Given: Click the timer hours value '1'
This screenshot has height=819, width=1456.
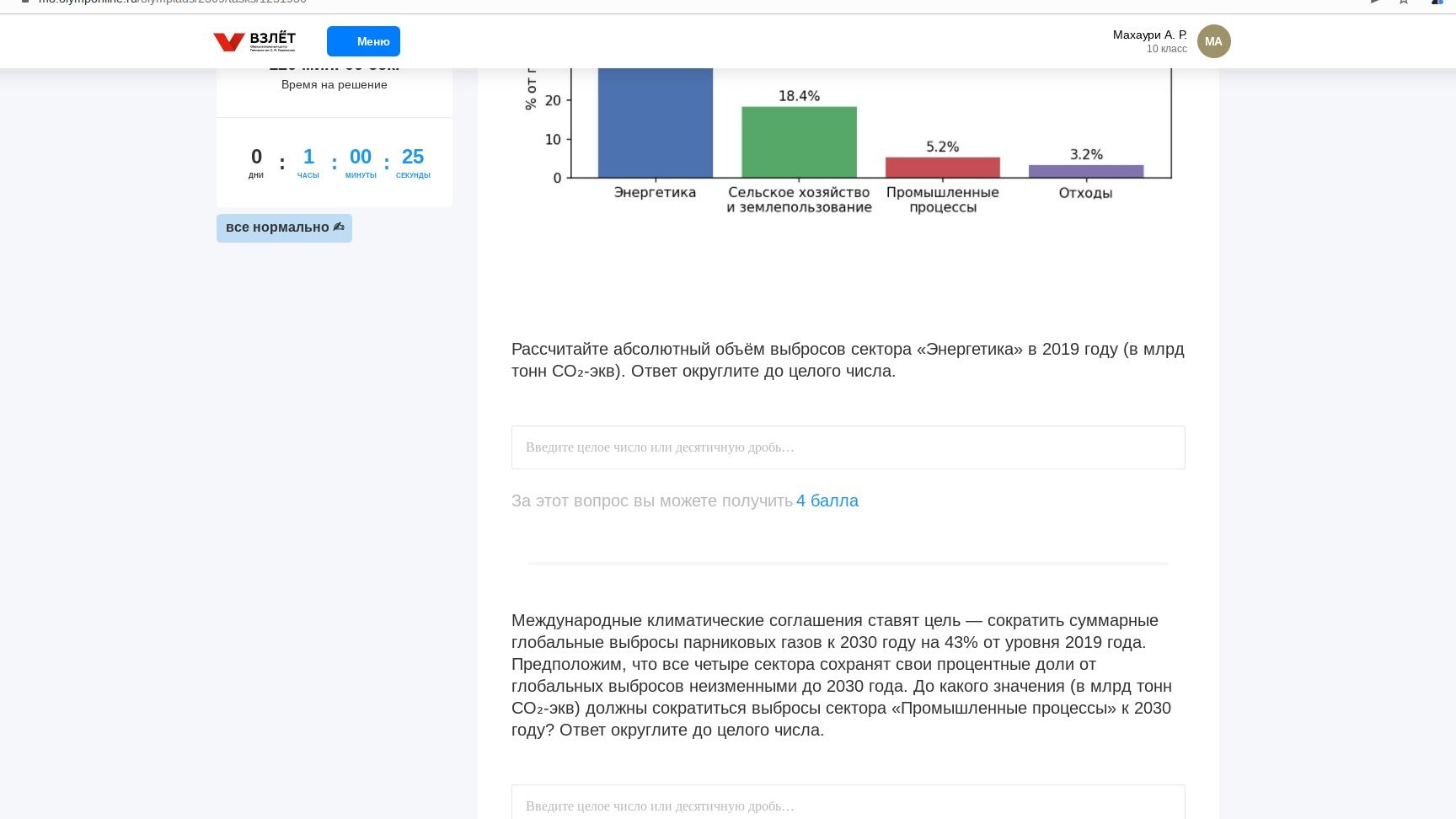Looking at the screenshot, I should coord(308,157).
